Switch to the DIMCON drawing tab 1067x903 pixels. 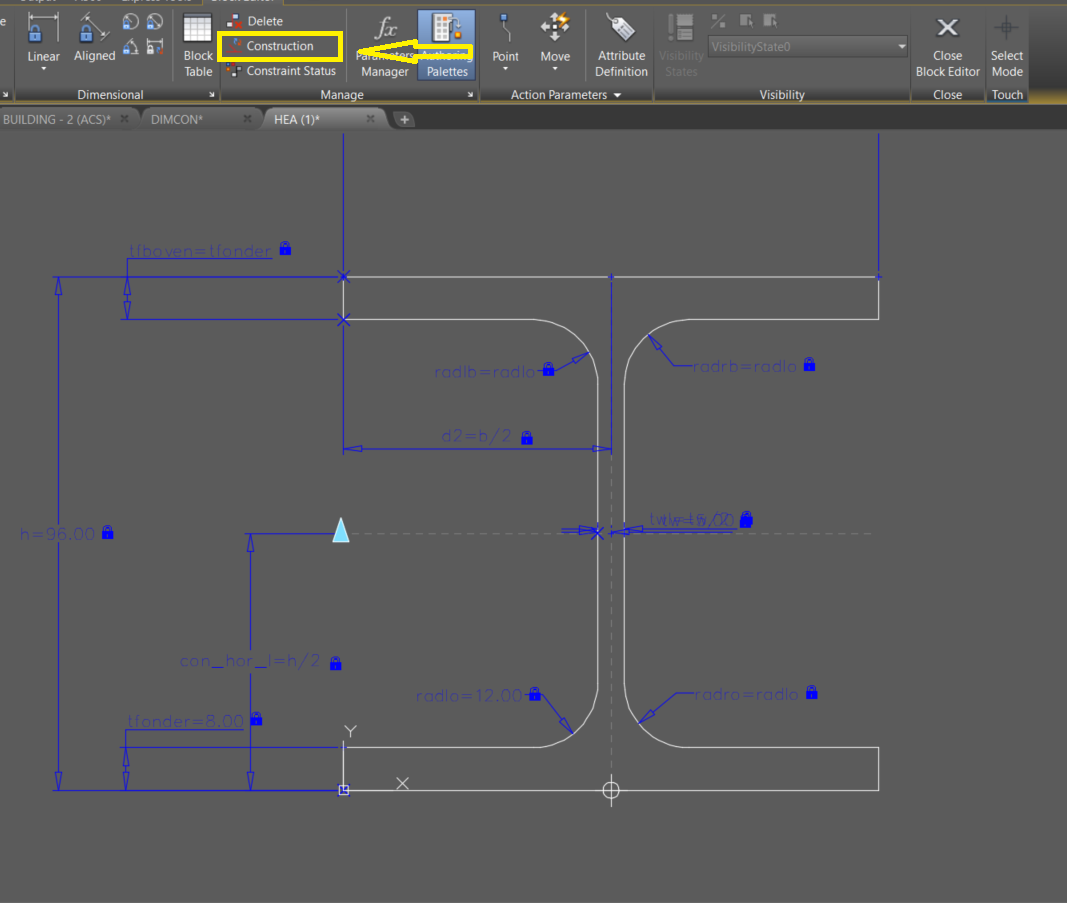(178, 118)
